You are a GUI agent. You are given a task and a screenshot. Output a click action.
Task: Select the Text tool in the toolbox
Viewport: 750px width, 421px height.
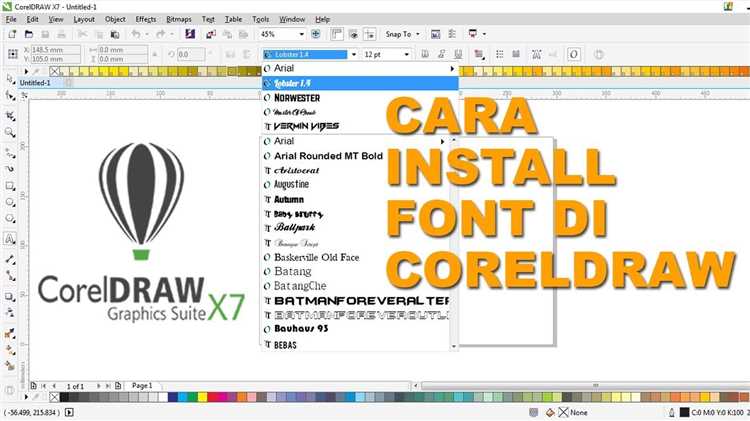(9, 240)
